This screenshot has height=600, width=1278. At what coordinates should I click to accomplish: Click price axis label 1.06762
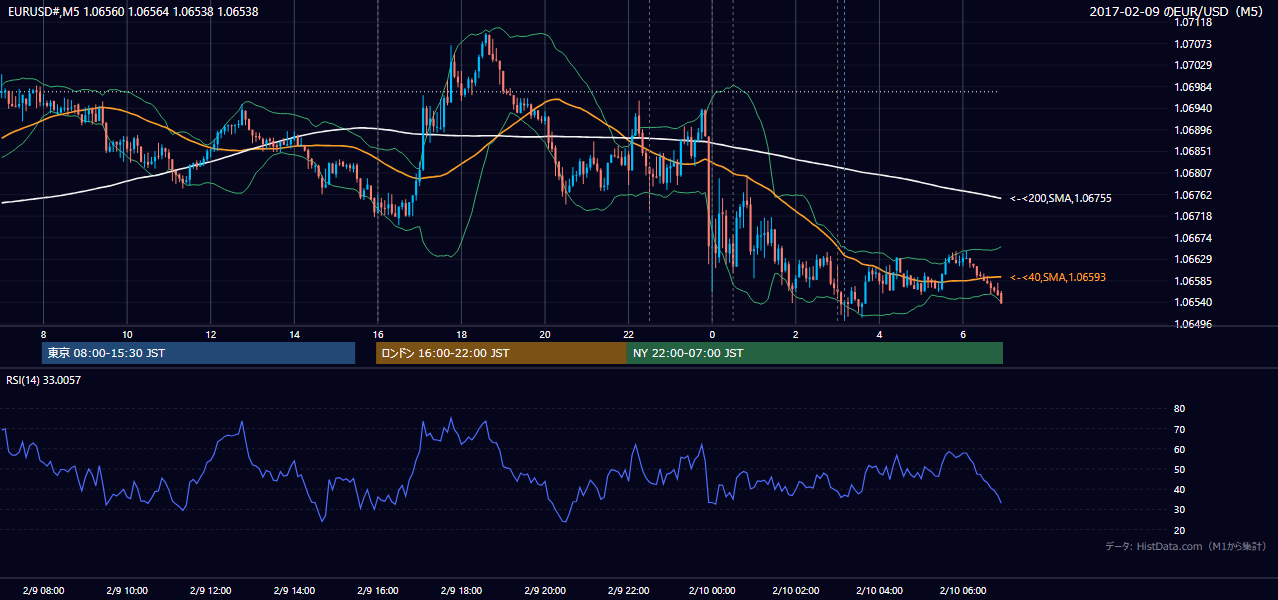pyautogui.click(x=1195, y=195)
